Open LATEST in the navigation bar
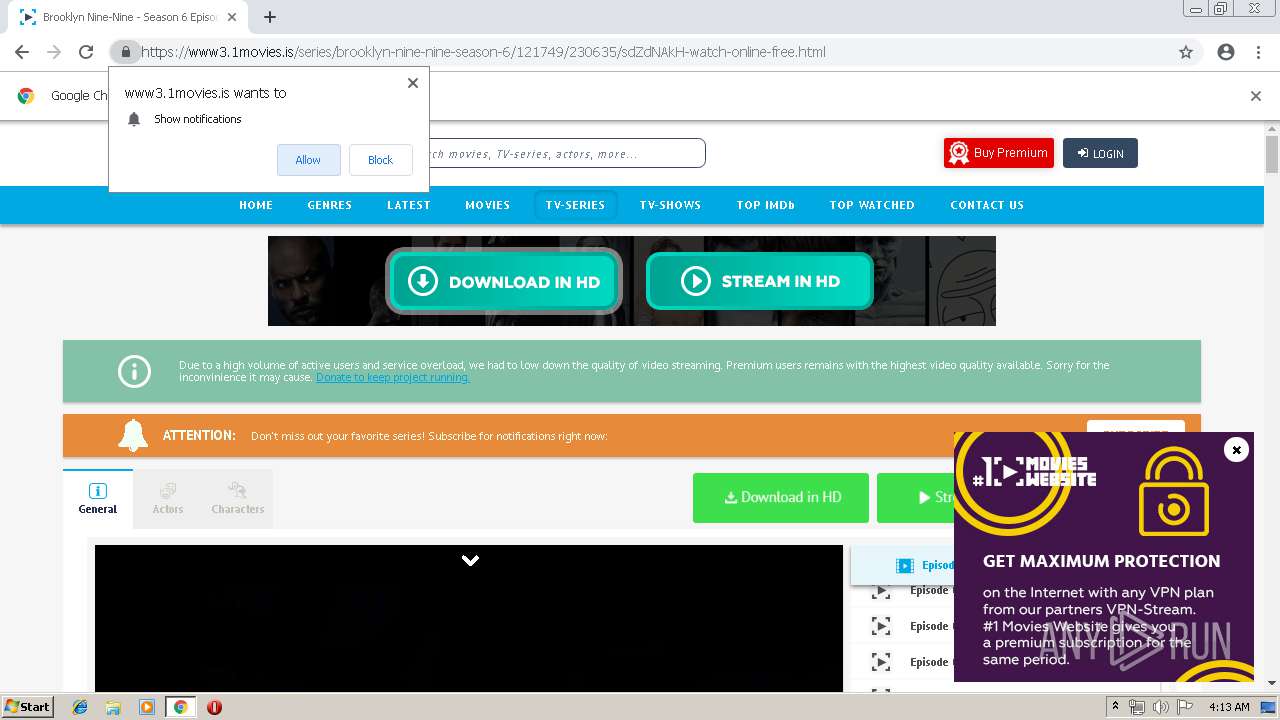The width and height of the screenshot is (1280, 720). tap(409, 205)
